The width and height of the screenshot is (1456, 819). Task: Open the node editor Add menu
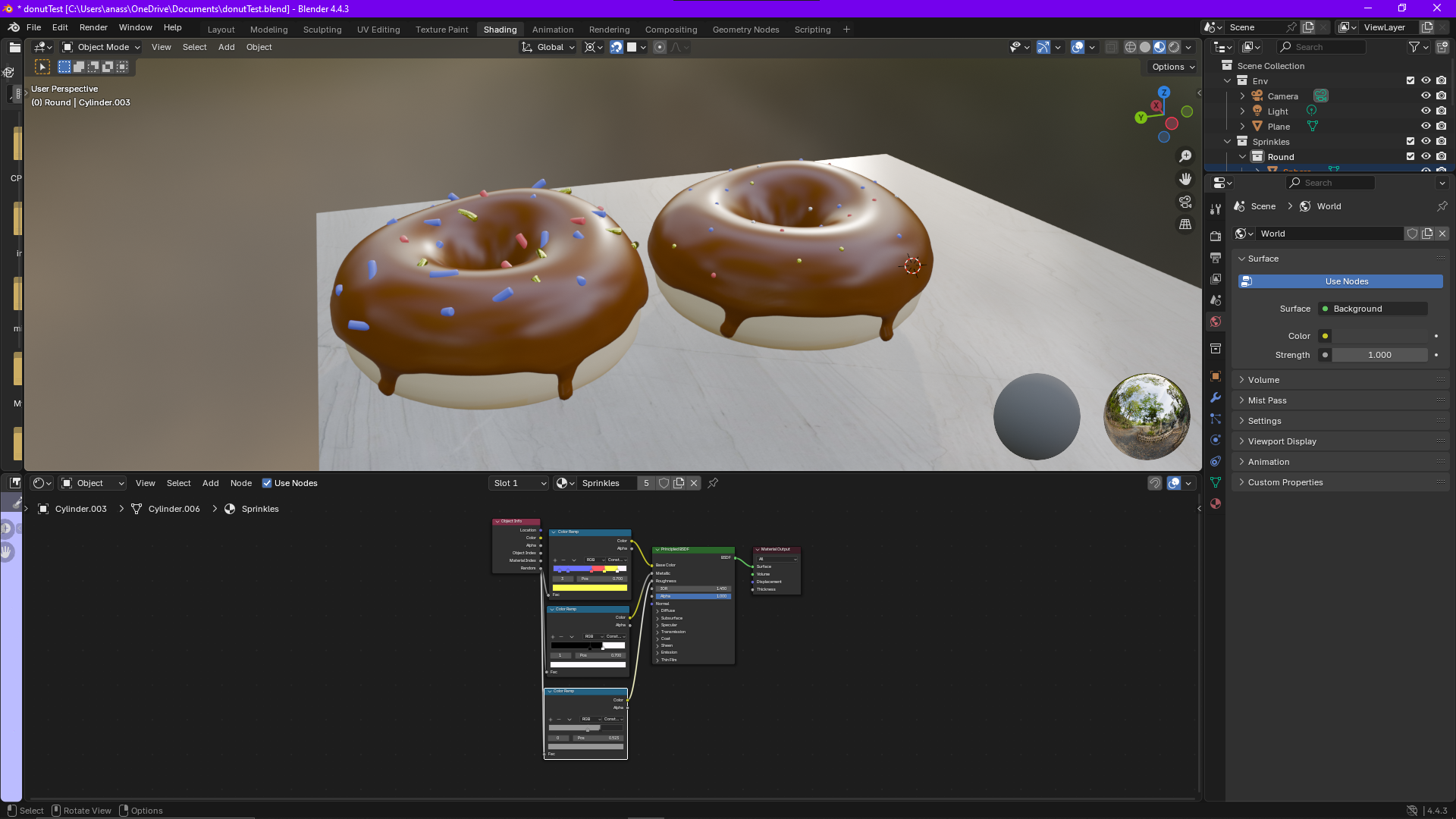(210, 483)
